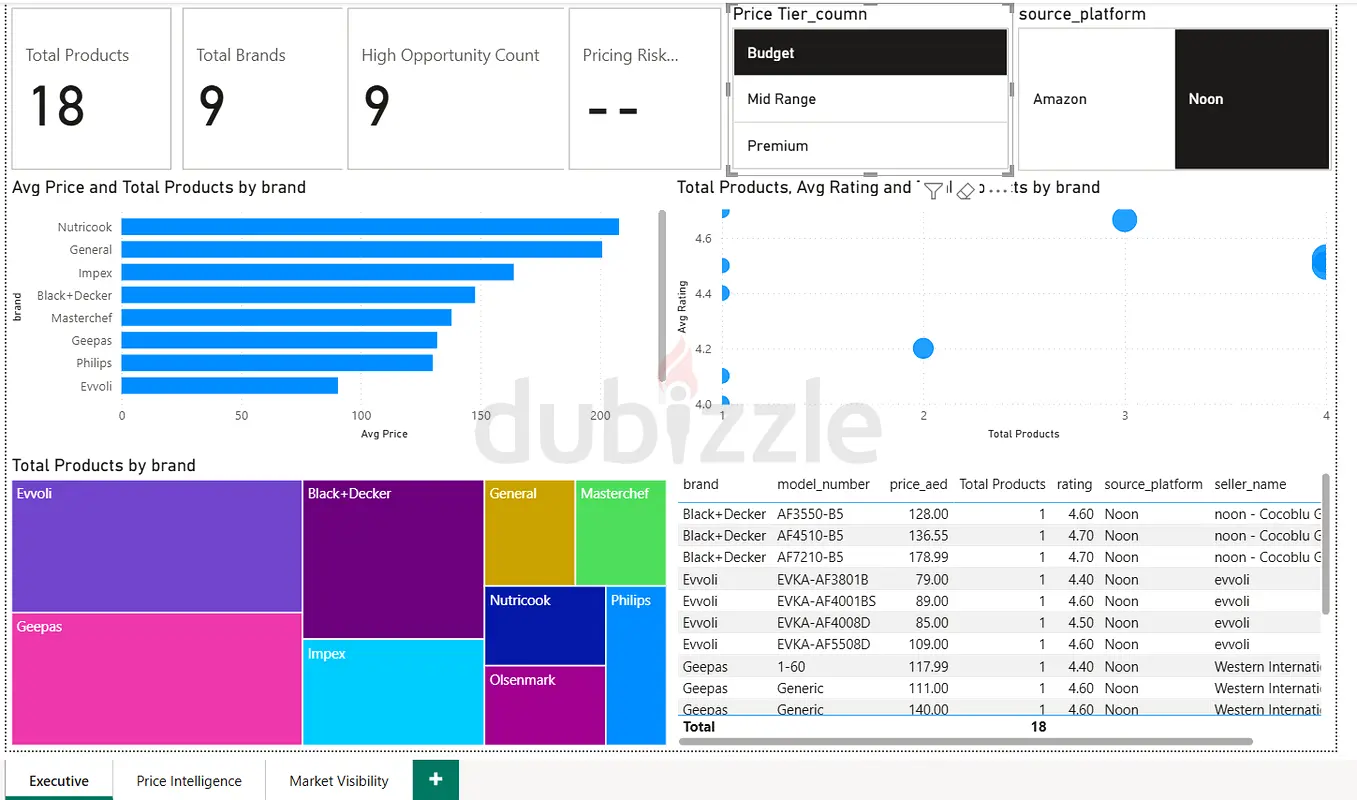The width and height of the screenshot is (1357, 800).
Task: Select the Total Products card
Action: (91, 89)
